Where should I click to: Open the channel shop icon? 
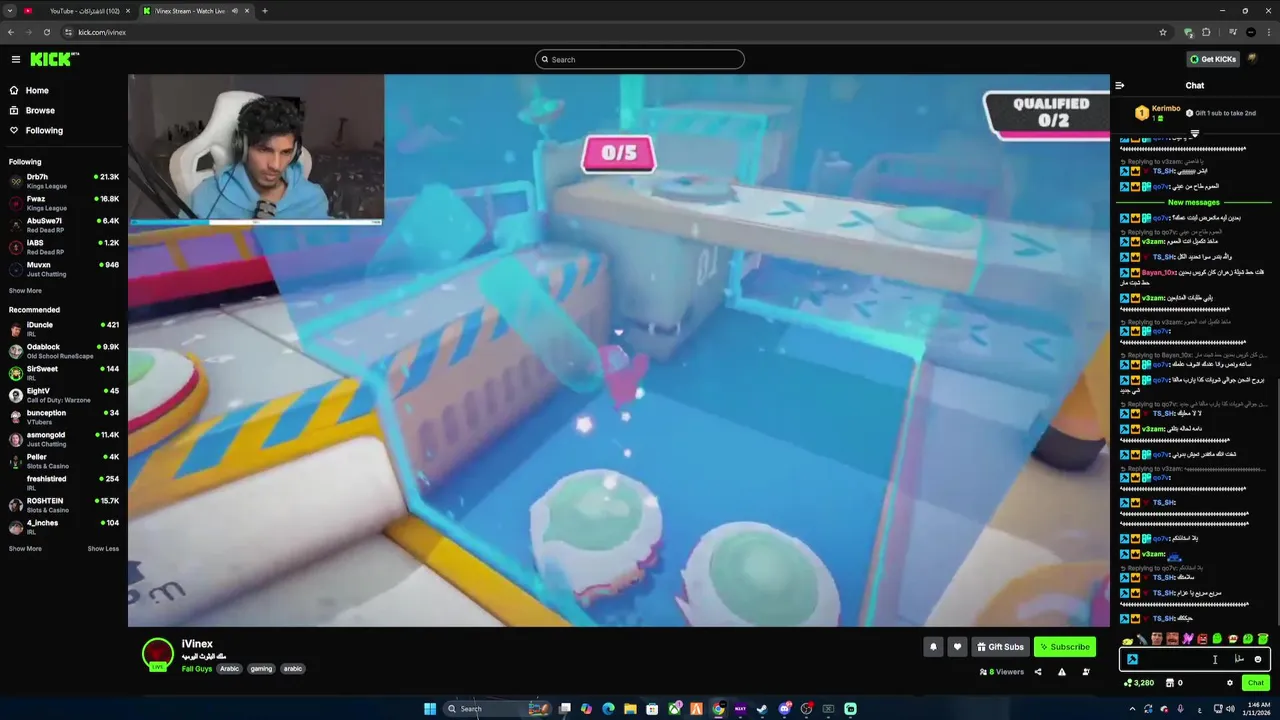[x=1168, y=683]
